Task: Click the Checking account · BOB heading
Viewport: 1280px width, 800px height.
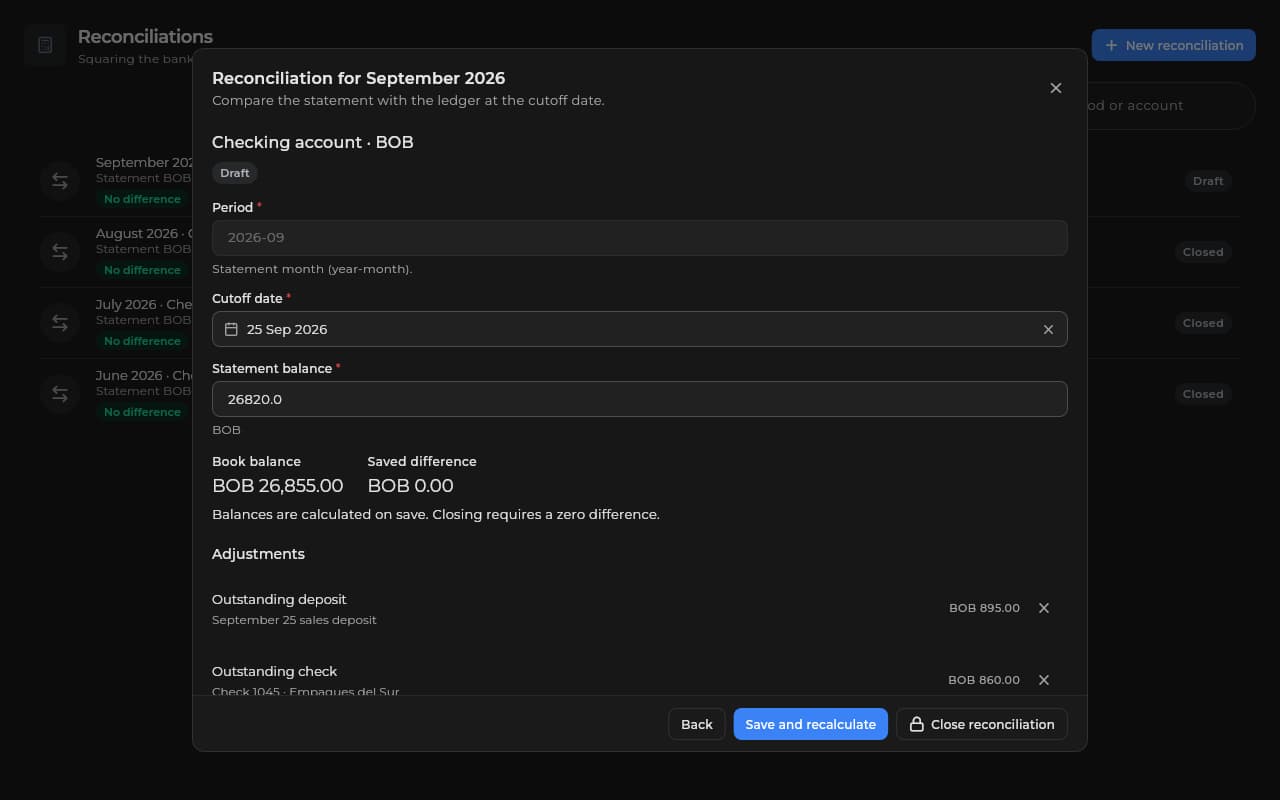Action: tap(313, 142)
